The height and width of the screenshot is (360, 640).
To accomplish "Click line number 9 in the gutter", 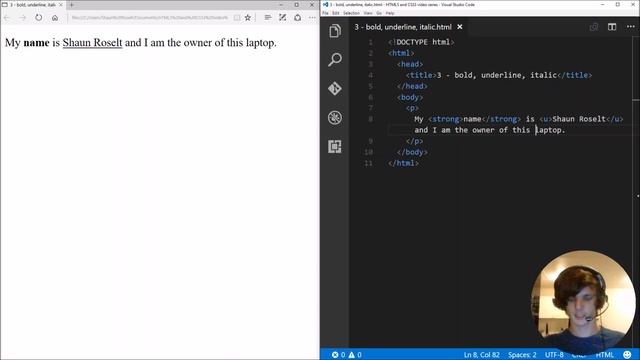I will 371,141.
